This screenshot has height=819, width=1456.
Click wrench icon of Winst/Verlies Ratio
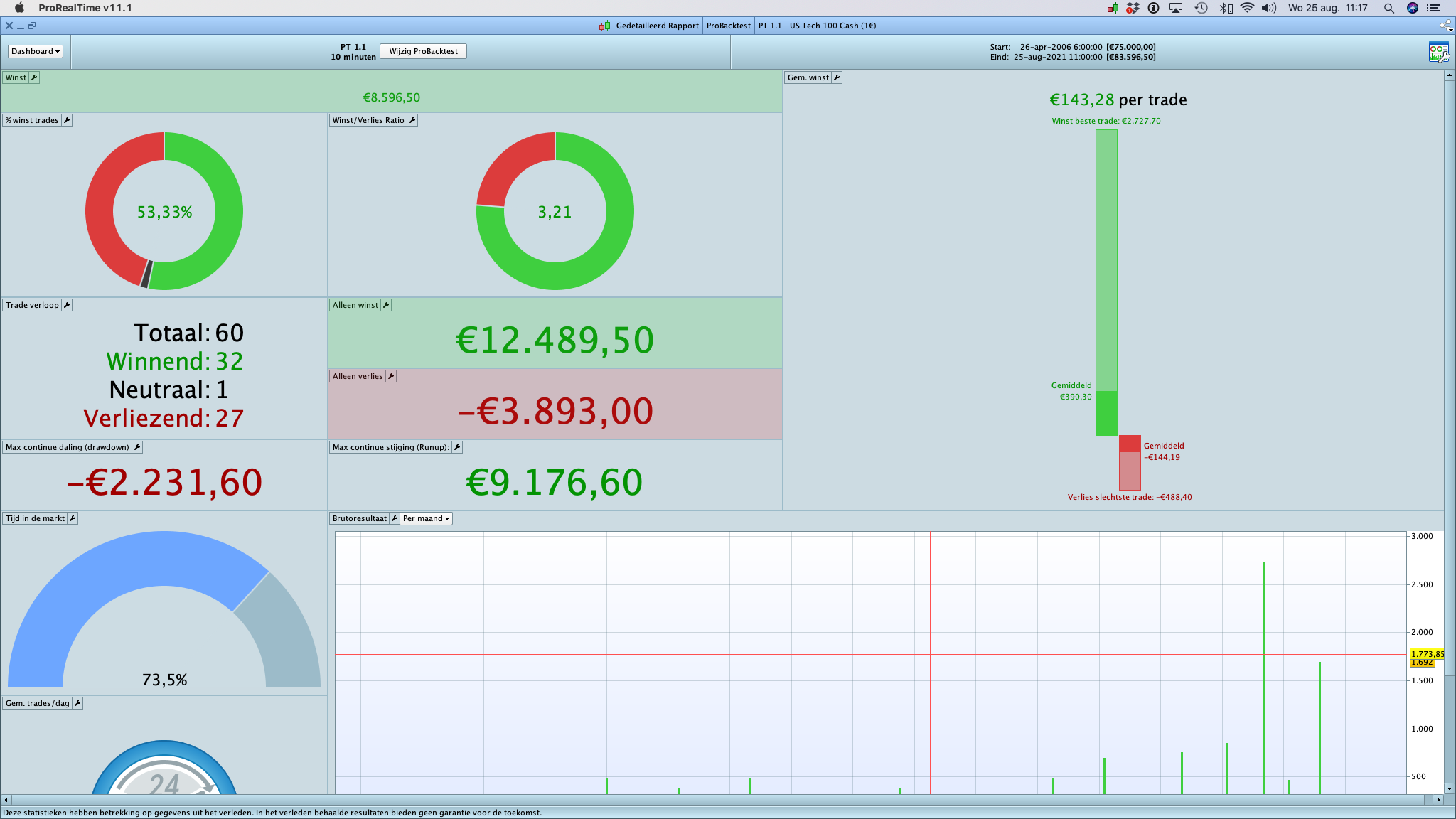coord(412,120)
